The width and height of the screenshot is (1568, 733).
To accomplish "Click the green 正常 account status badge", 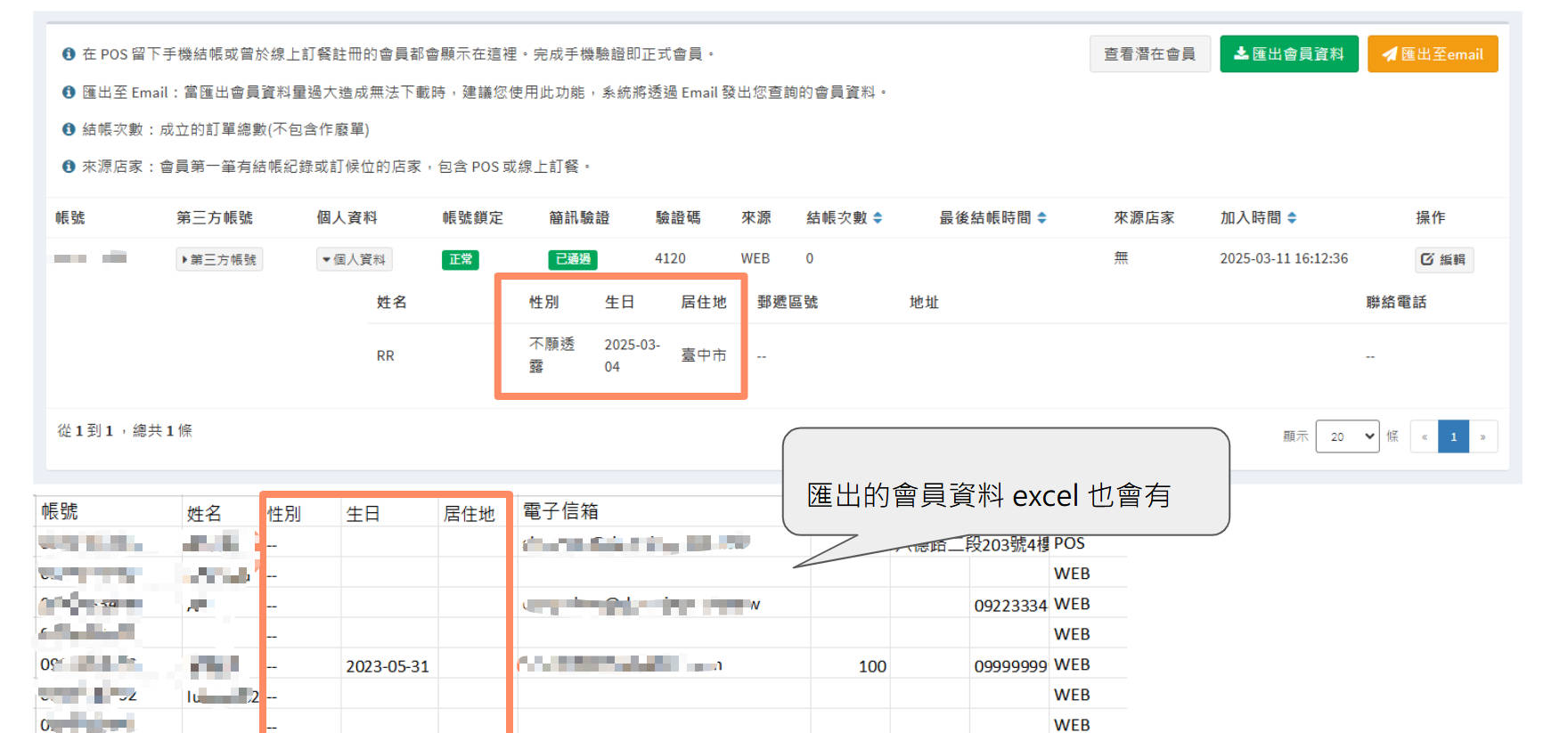I will 461,259.
